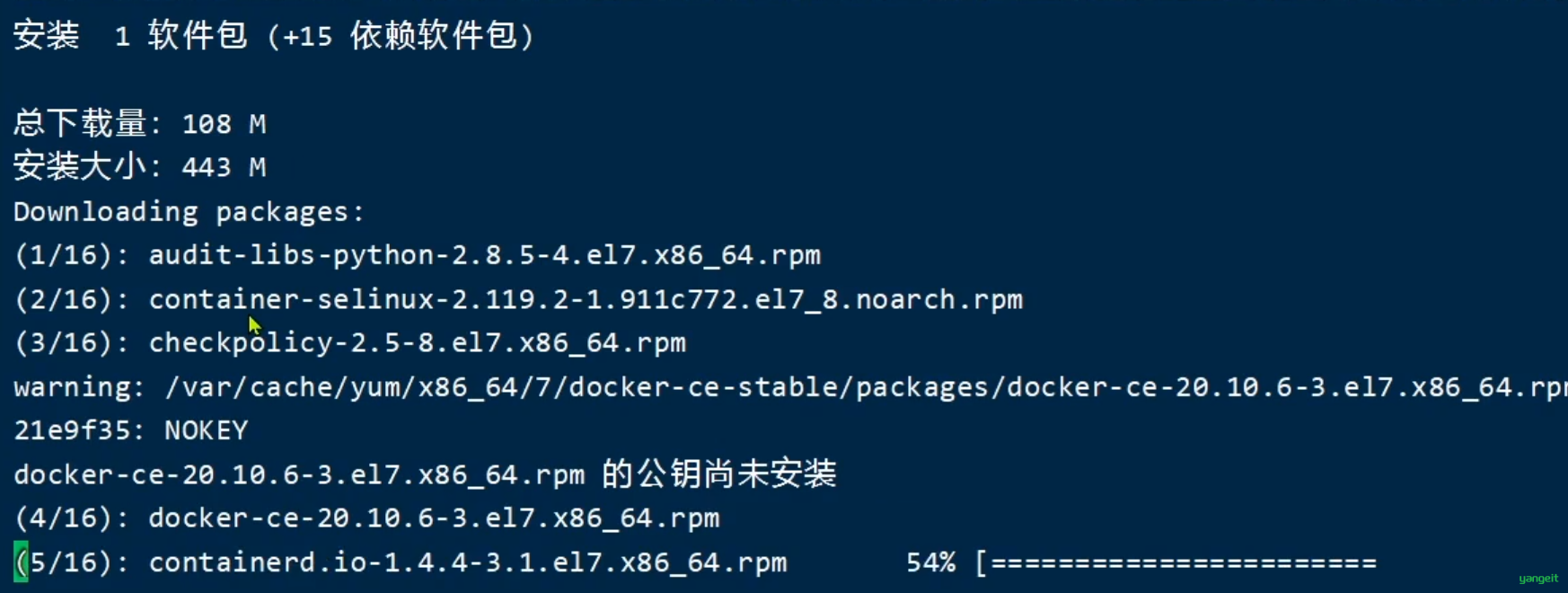Click the 安装 1 软件包 summary text
1568x593 pixels.
130,36
